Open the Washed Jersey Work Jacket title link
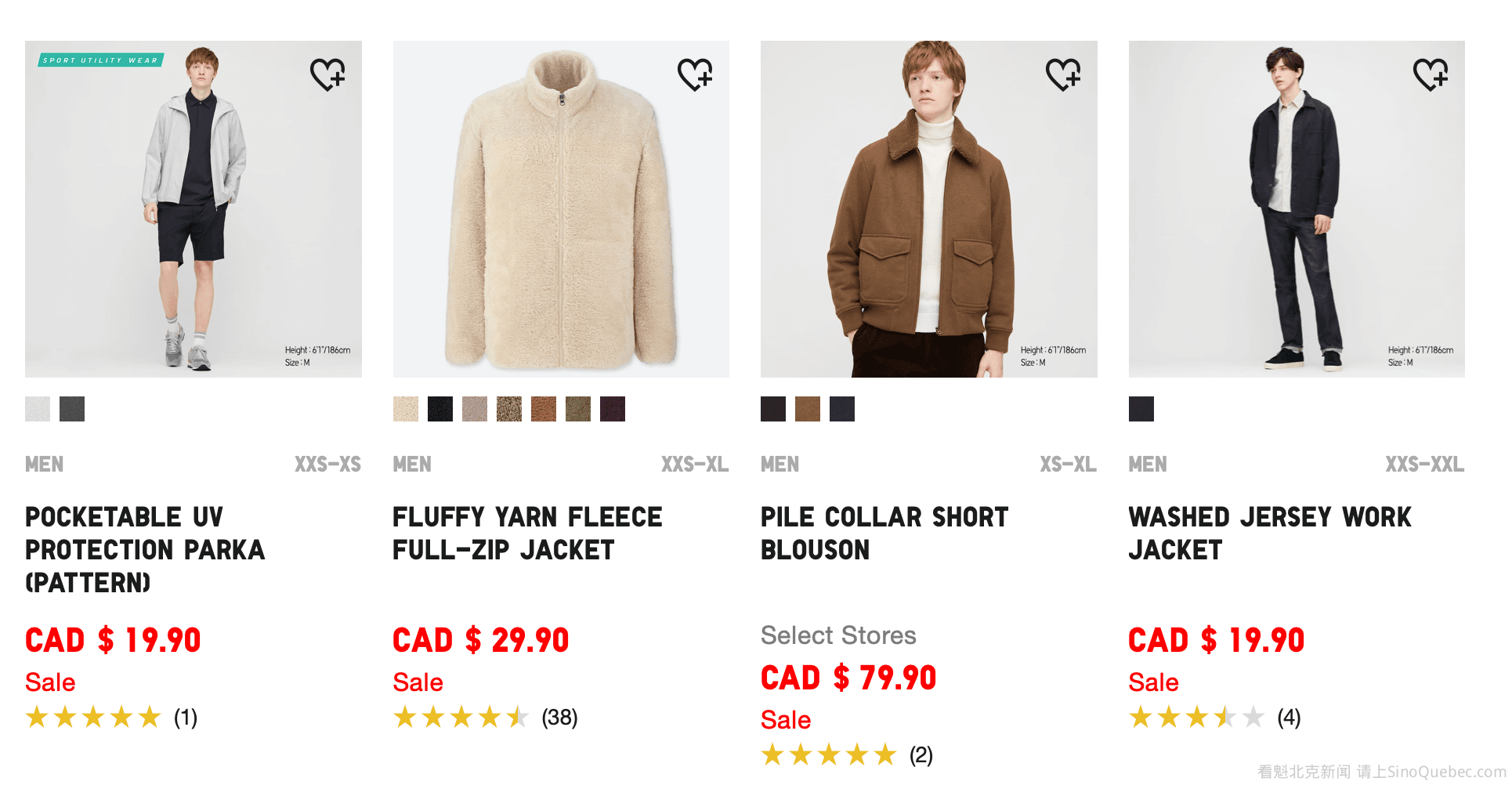1512x785 pixels. (x=1269, y=534)
